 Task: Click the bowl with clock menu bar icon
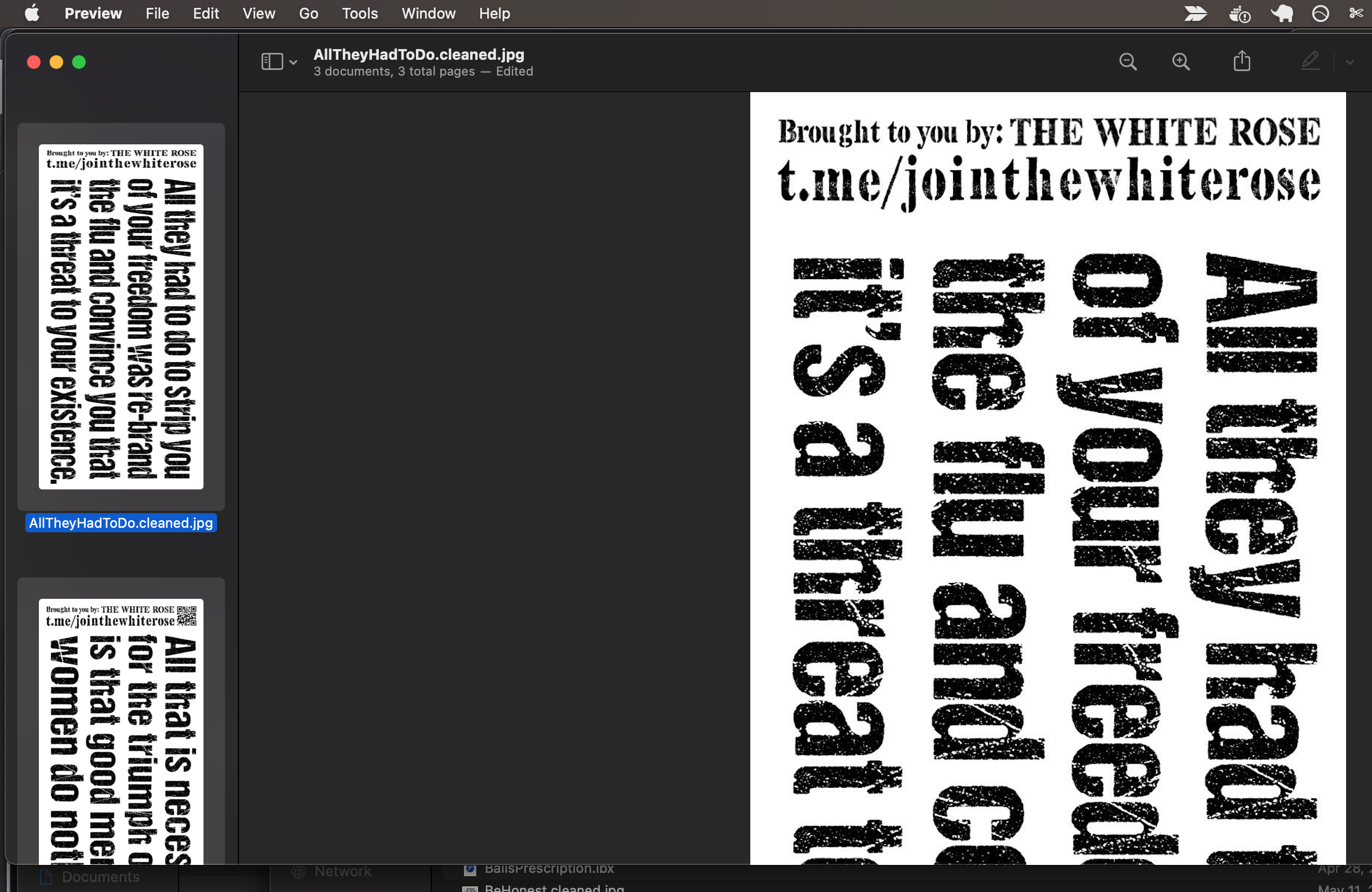1240,14
